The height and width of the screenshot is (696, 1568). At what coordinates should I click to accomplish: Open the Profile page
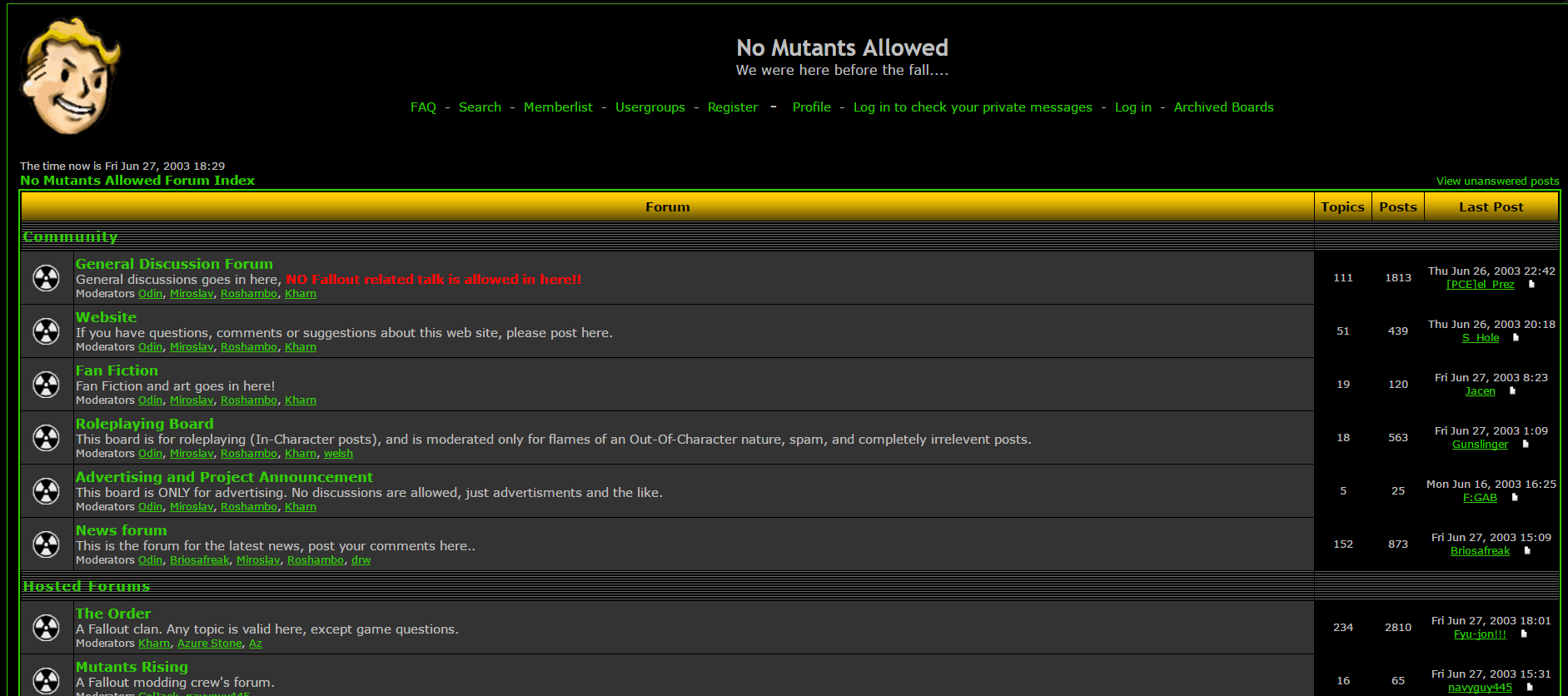(812, 107)
